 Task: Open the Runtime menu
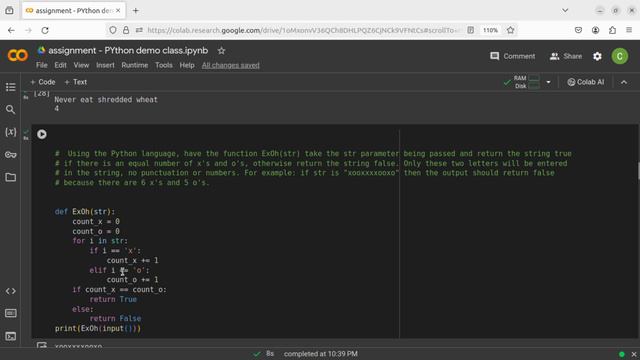point(135,65)
